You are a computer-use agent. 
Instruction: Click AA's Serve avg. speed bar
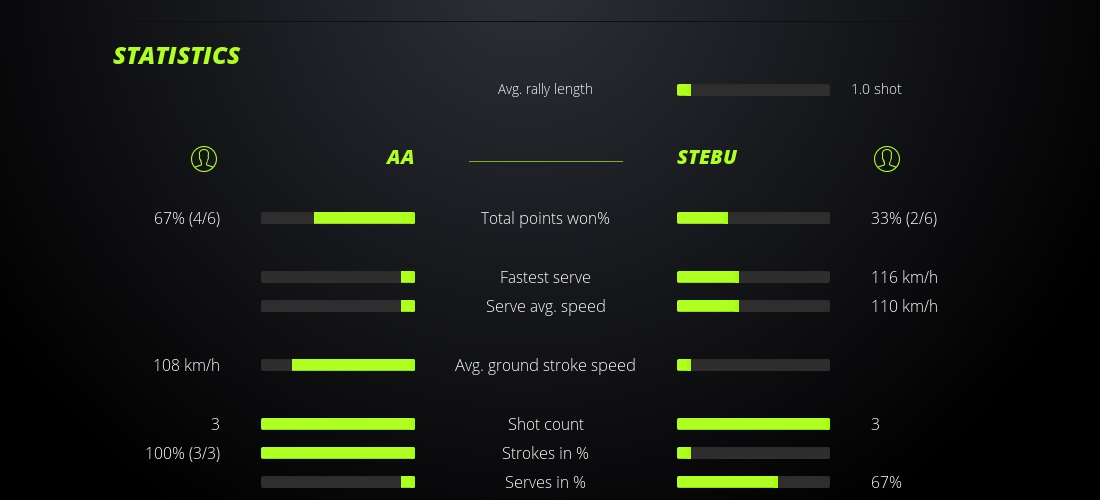pyautogui.click(x=338, y=306)
